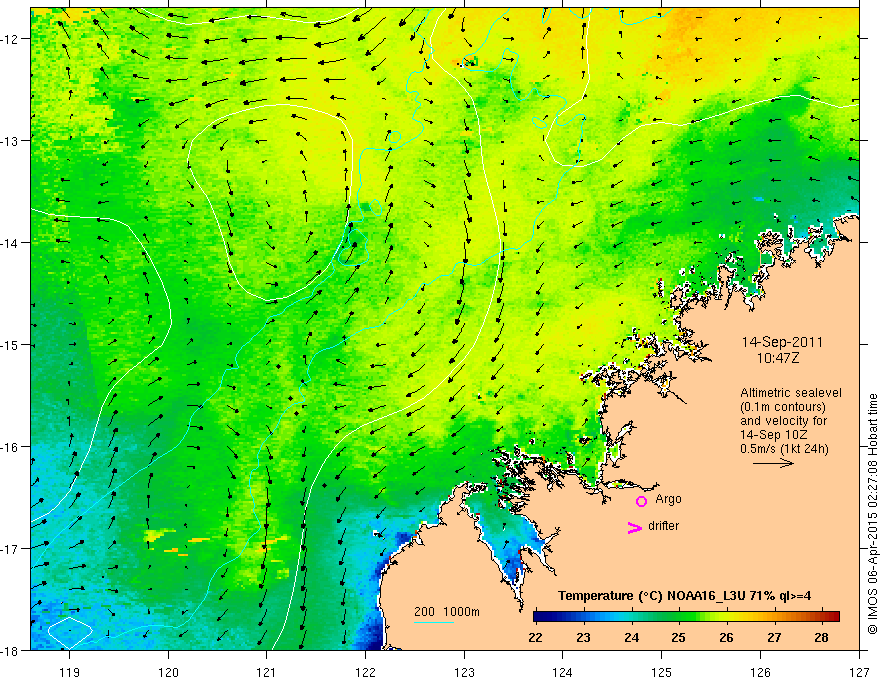
Task: Click colorbar tick label '27'
Action: point(774,637)
